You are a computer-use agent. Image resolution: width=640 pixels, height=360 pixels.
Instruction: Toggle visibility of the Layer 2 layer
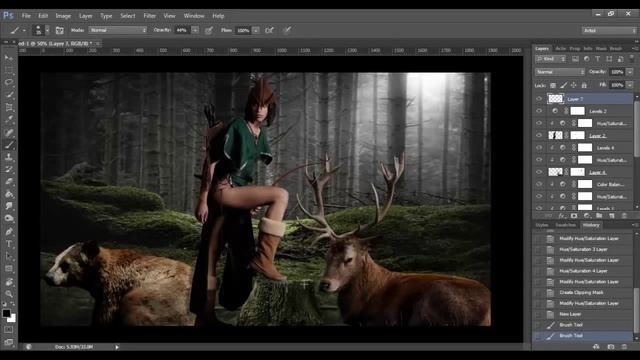539,135
